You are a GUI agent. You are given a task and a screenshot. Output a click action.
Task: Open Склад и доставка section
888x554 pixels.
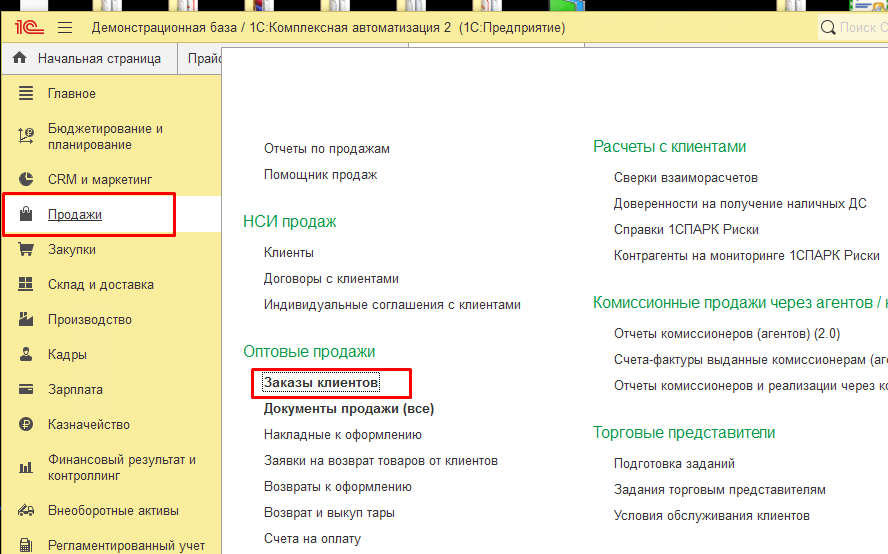(100, 284)
